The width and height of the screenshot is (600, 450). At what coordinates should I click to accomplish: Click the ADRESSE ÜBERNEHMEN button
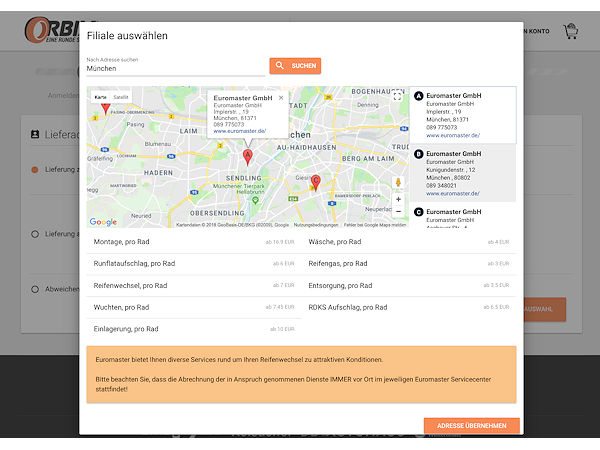tap(472, 426)
